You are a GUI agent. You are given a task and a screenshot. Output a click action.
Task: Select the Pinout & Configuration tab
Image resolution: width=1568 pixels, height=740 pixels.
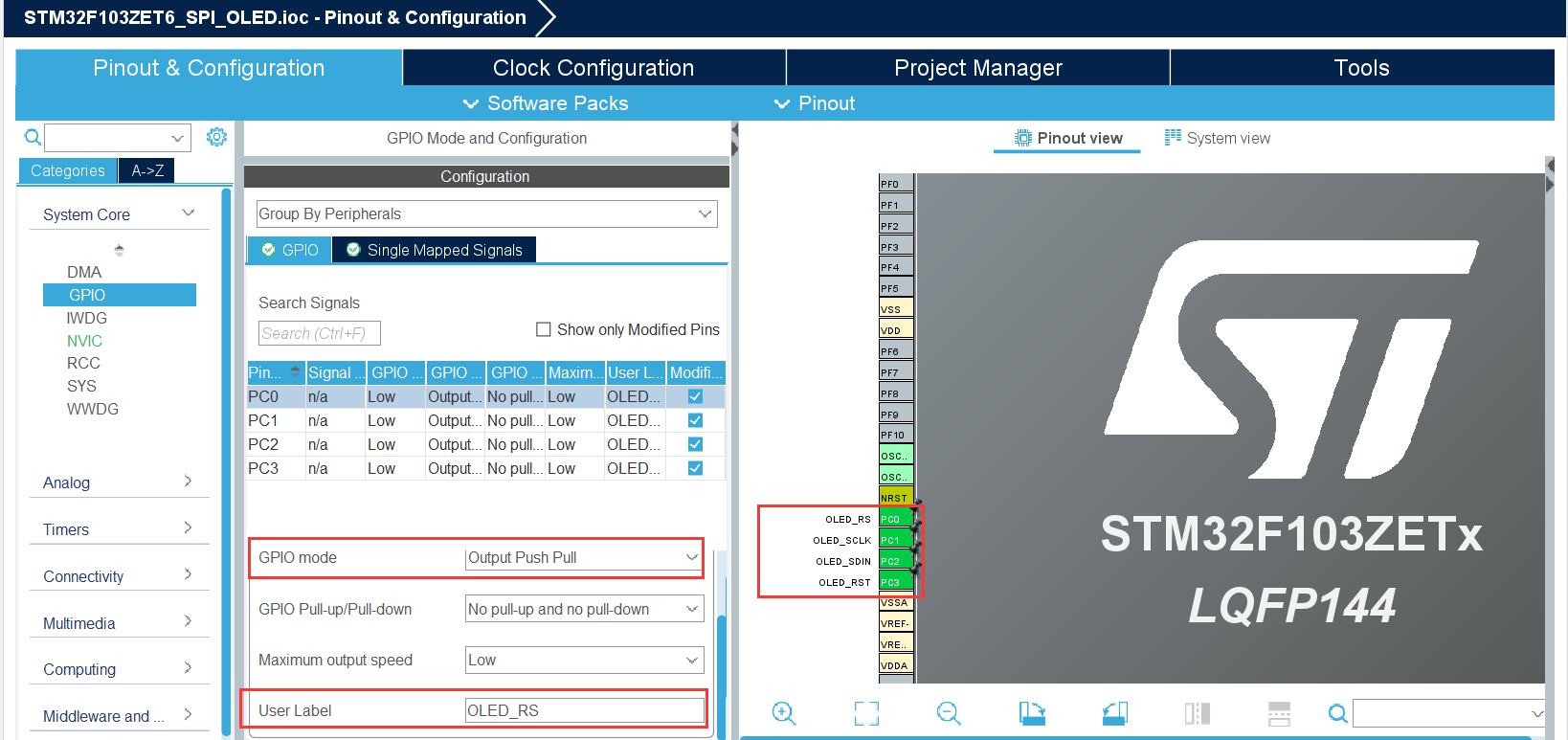[209, 68]
